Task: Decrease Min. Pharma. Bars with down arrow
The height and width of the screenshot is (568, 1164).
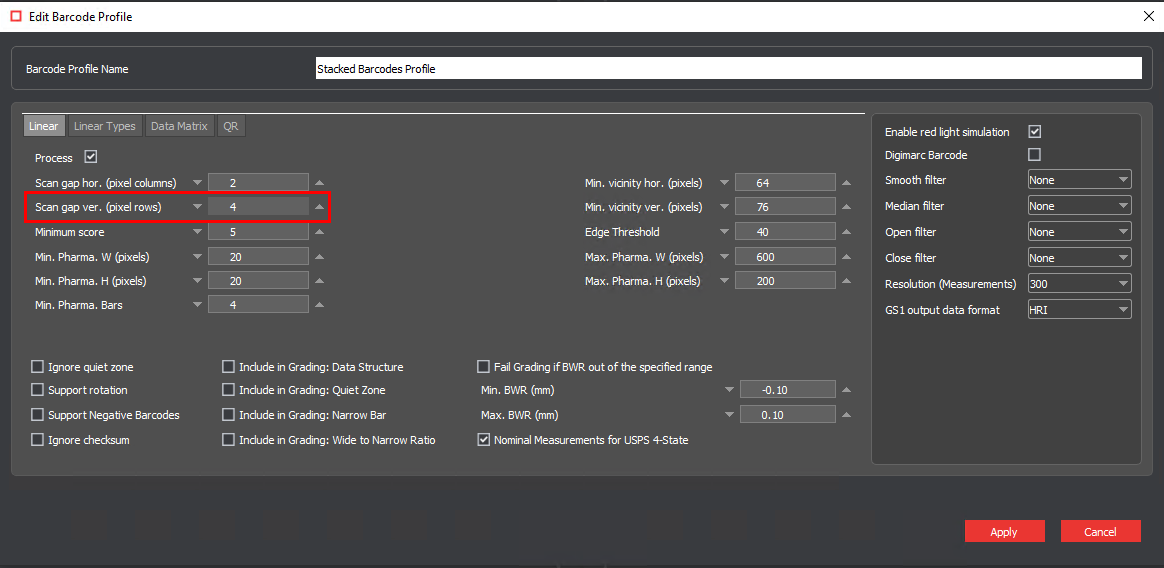Action: point(197,305)
